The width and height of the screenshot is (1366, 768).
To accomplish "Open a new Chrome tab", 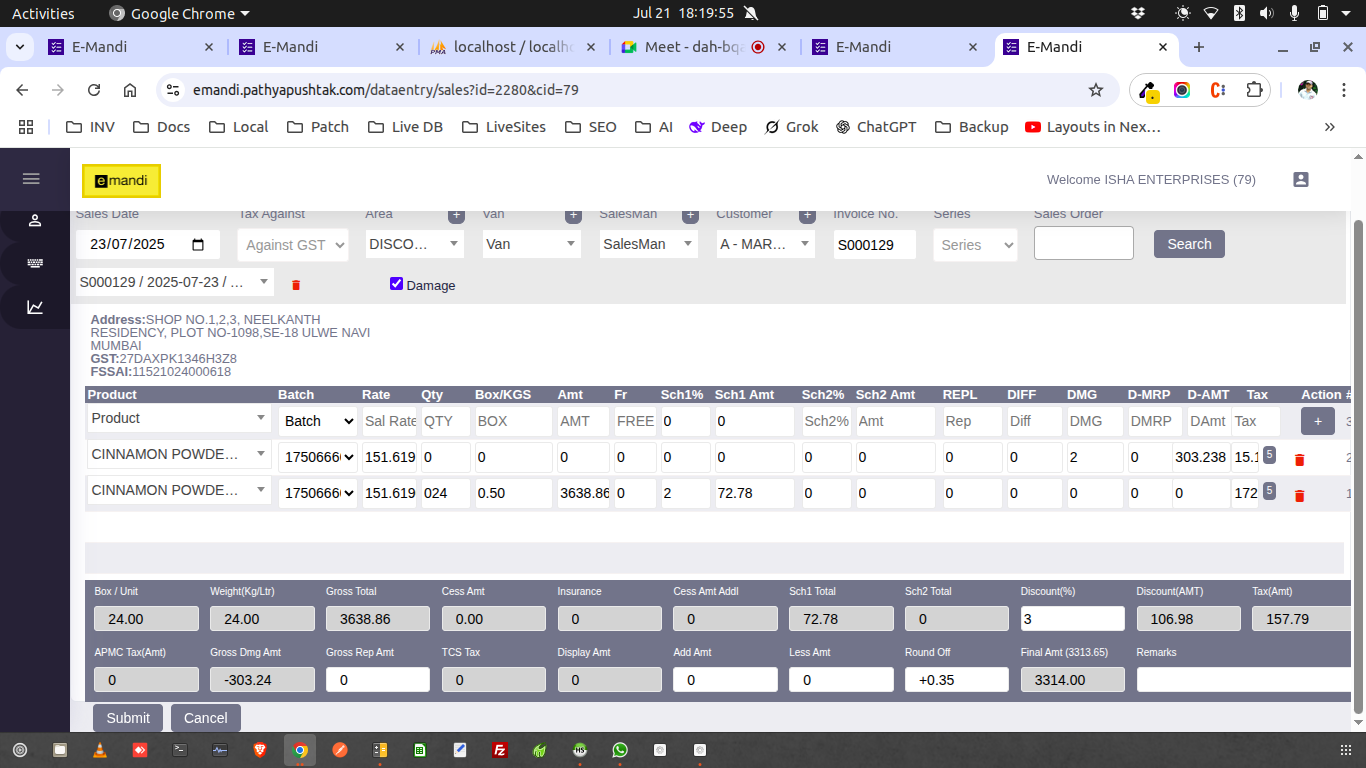I will 1199,47.
